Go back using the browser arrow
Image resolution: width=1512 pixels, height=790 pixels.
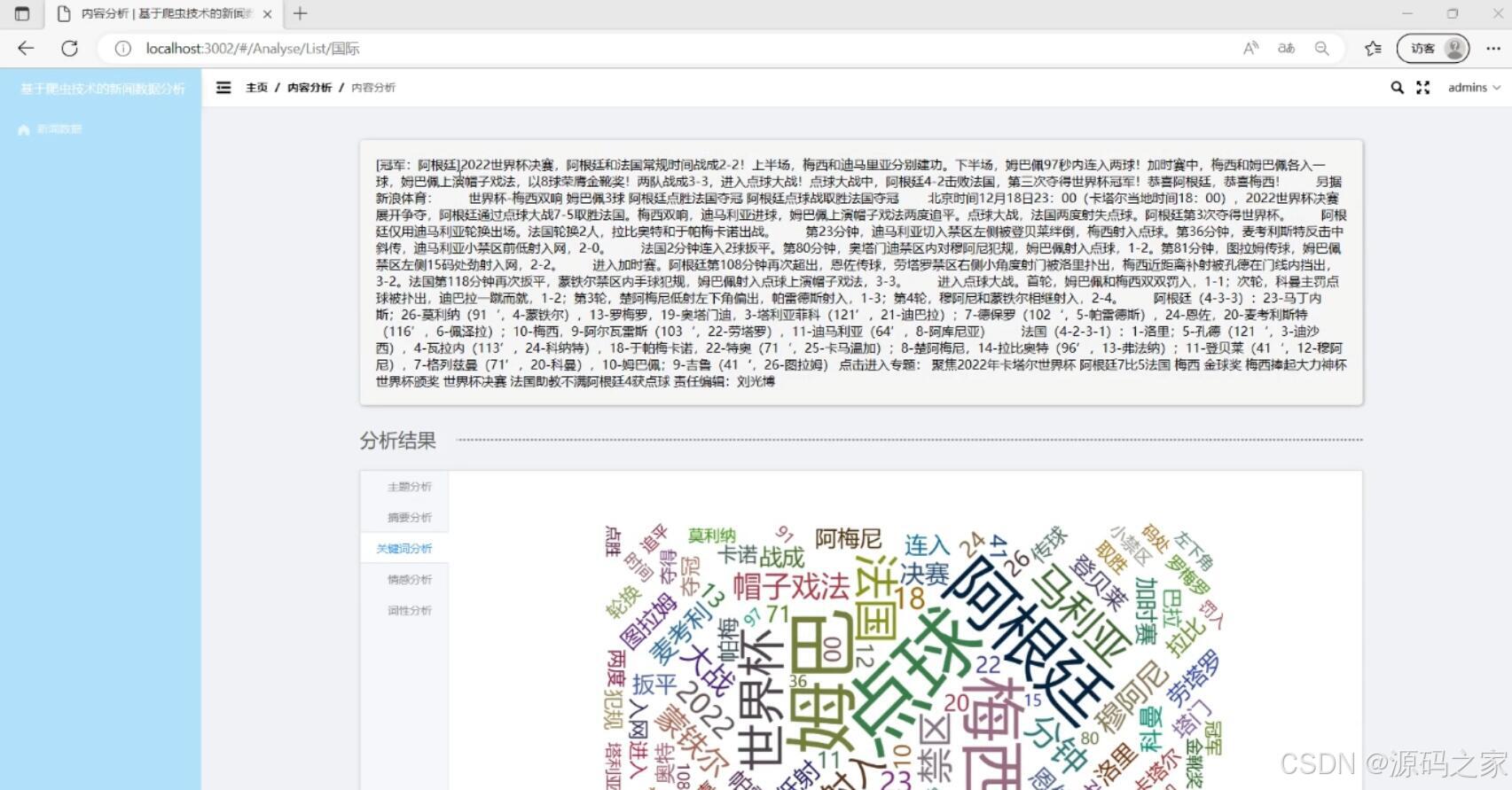point(26,49)
